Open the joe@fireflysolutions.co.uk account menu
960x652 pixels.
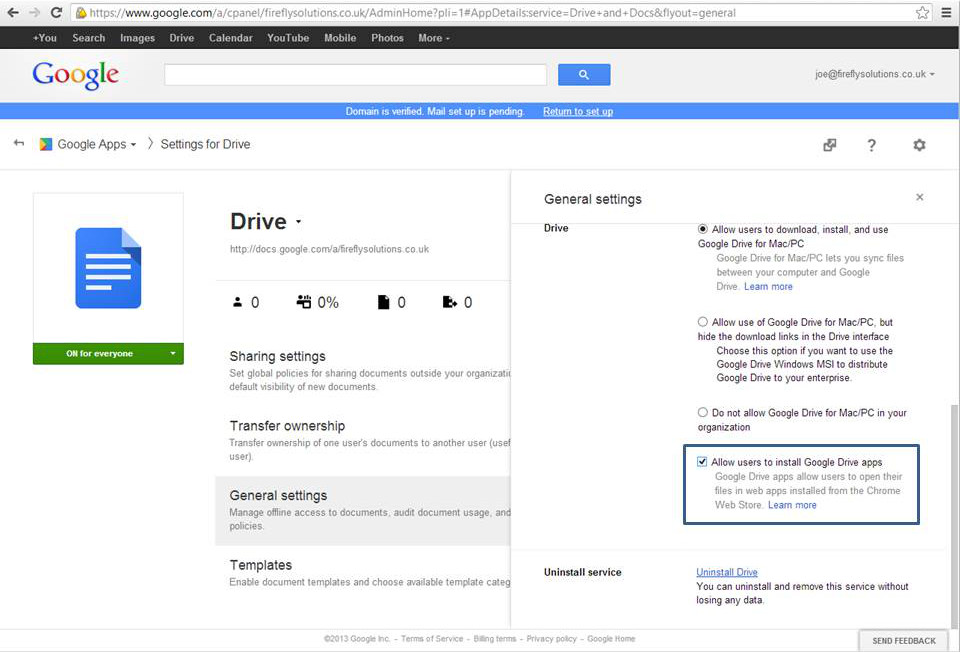tap(868, 74)
